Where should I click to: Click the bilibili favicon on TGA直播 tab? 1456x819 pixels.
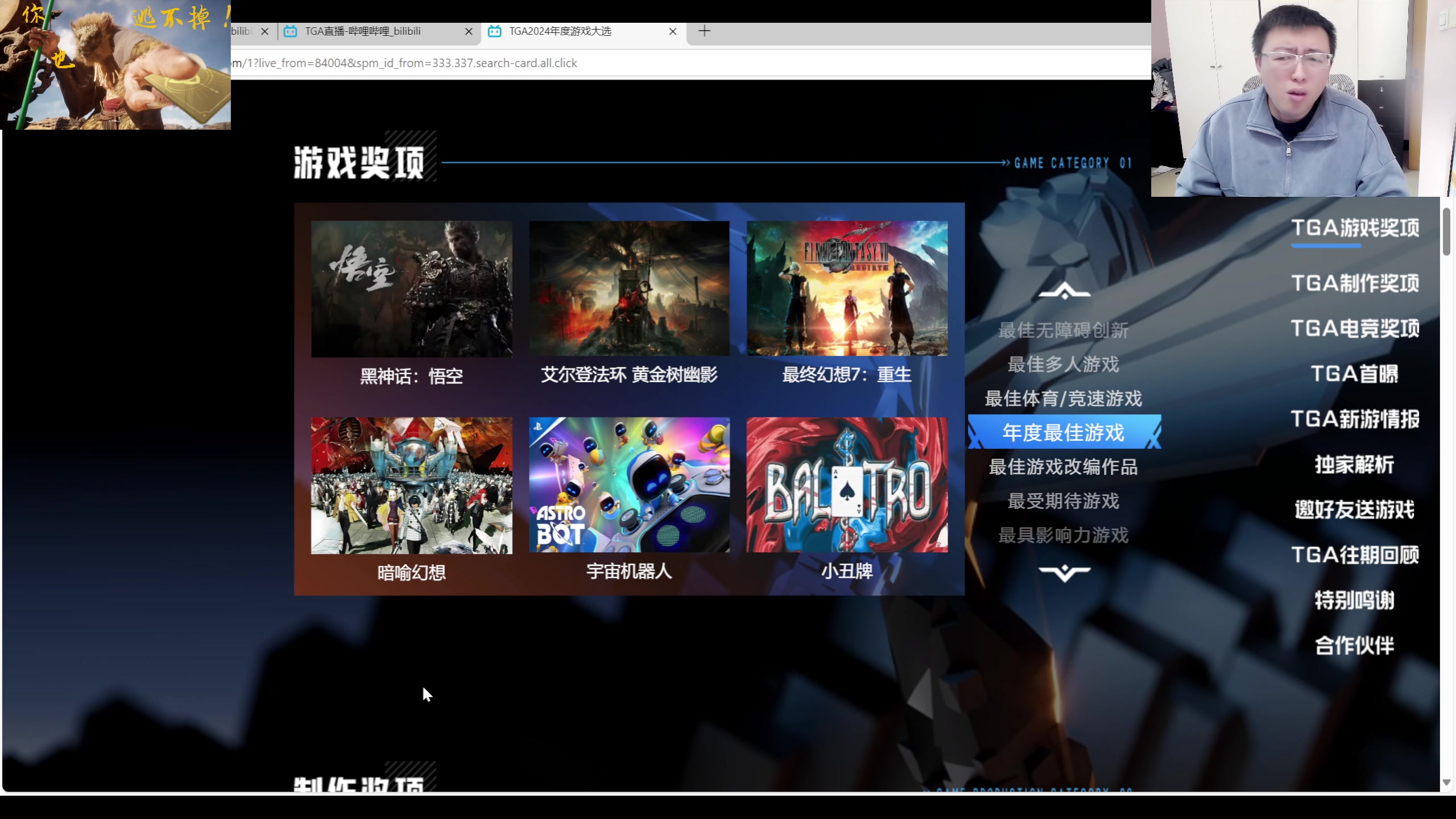coord(291,31)
